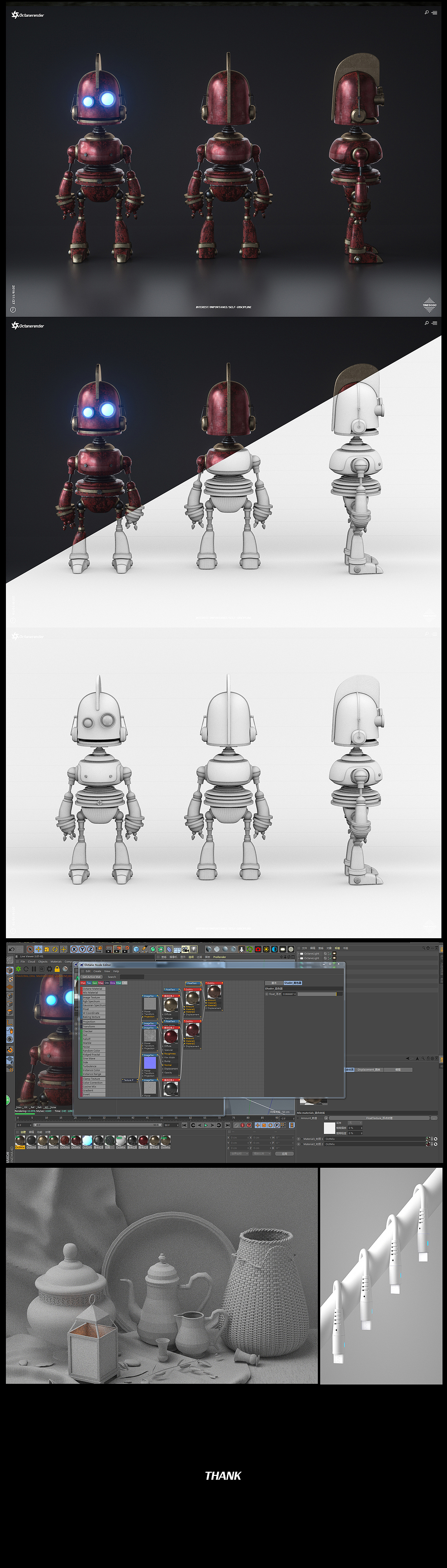This screenshot has width=447, height=1568.
Task: Select the Scale tool
Action: click(x=46, y=949)
